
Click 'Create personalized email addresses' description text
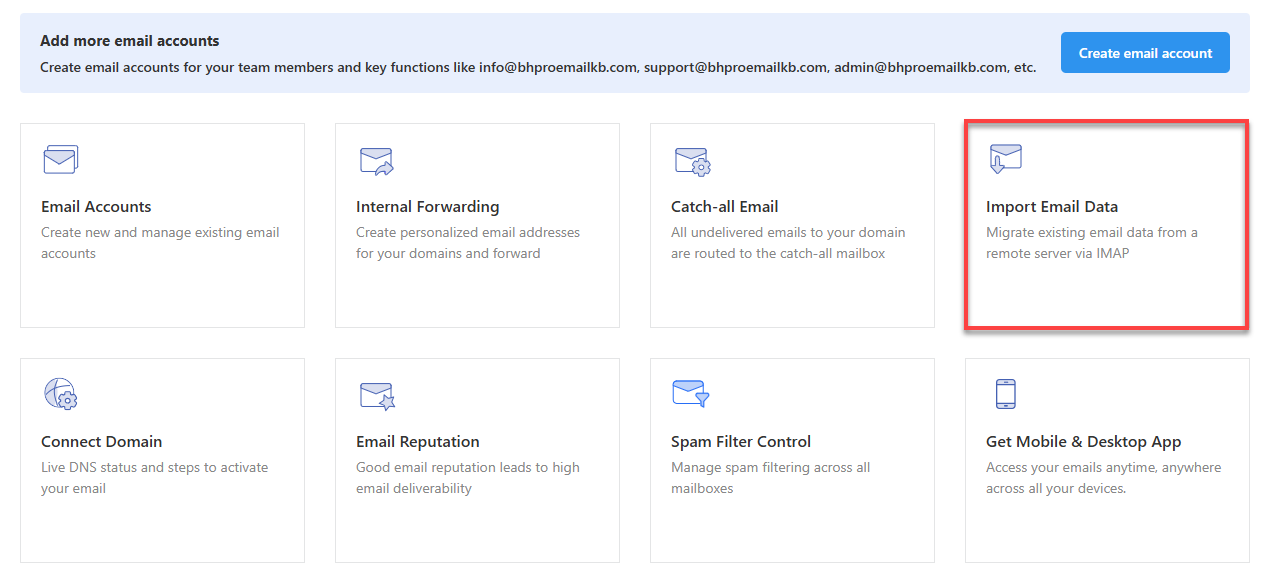click(x=468, y=243)
